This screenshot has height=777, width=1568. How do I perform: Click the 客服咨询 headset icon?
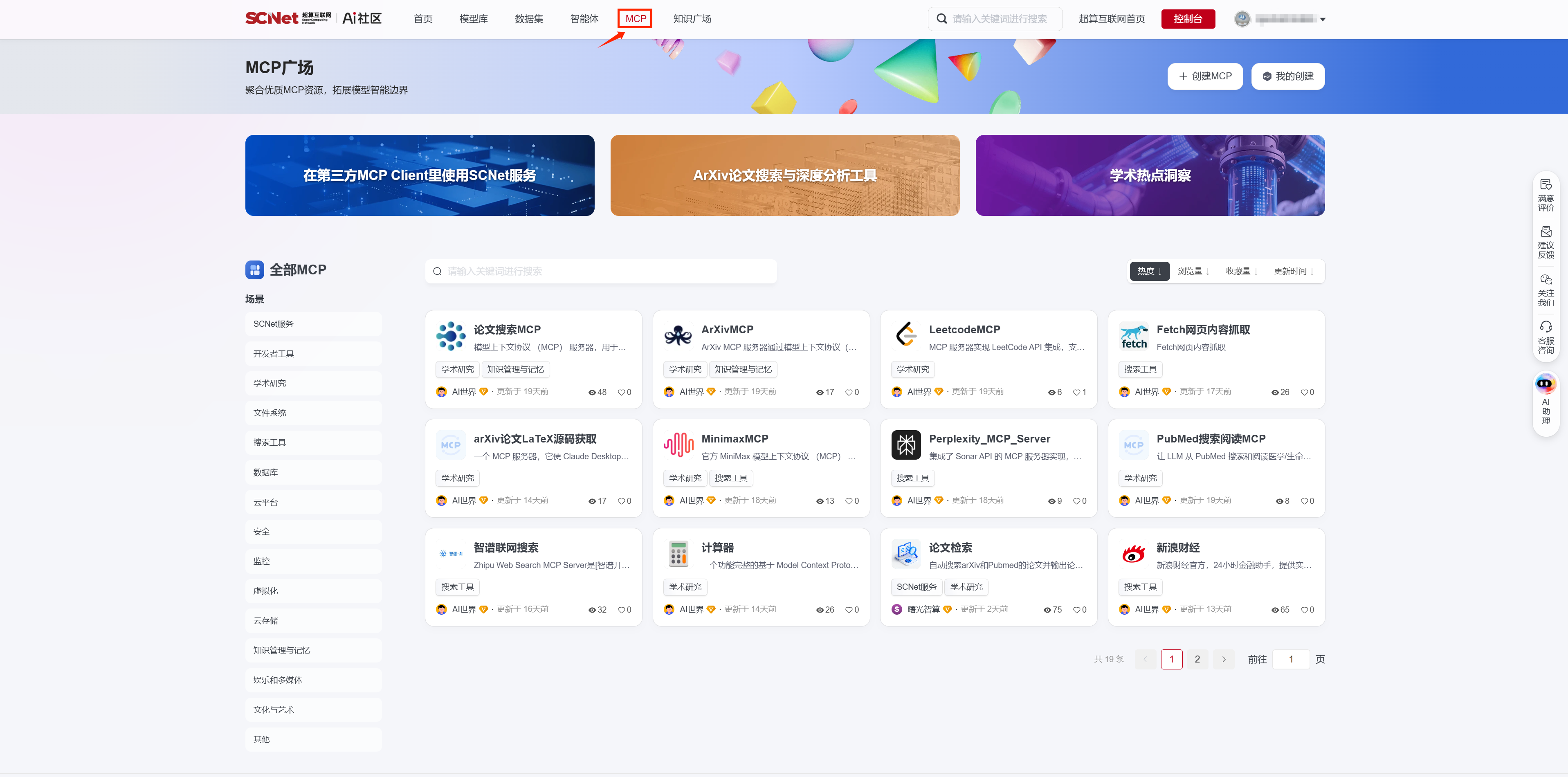(x=1546, y=327)
